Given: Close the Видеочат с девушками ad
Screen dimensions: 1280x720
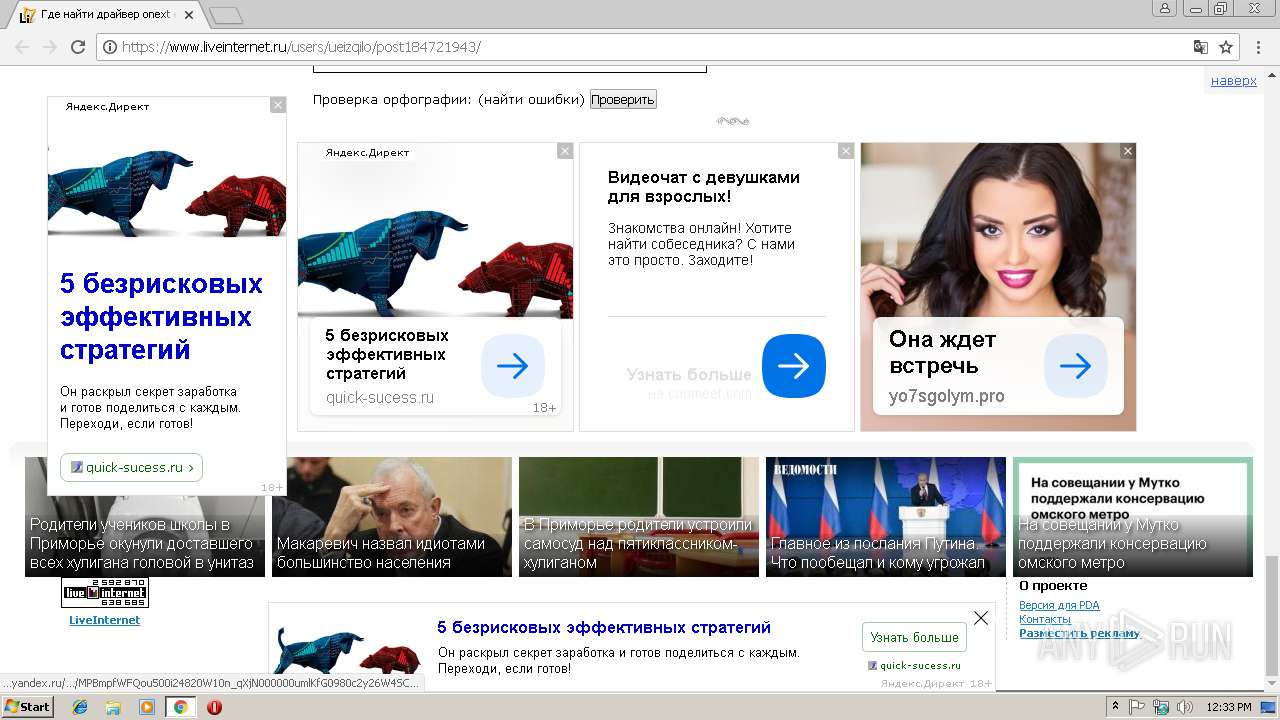Looking at the screenshot, I should tap(846, 151).
